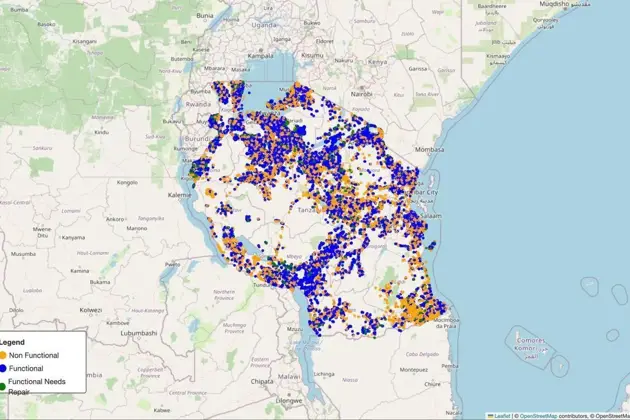Click the 'Beni' map label

186,42
